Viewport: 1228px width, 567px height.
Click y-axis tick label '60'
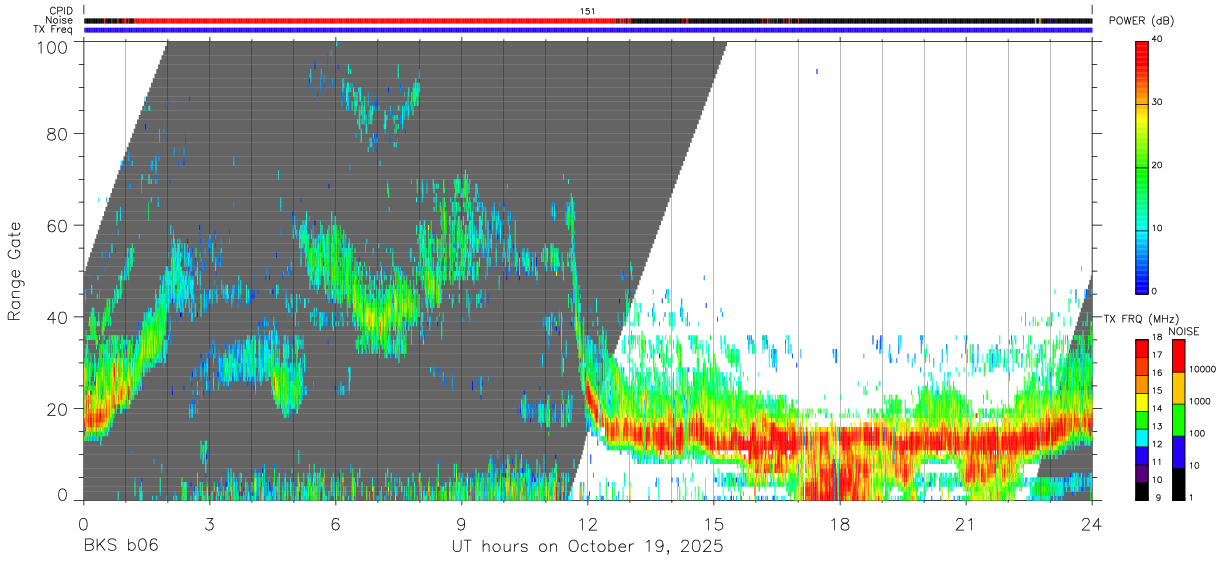(59, 225)
